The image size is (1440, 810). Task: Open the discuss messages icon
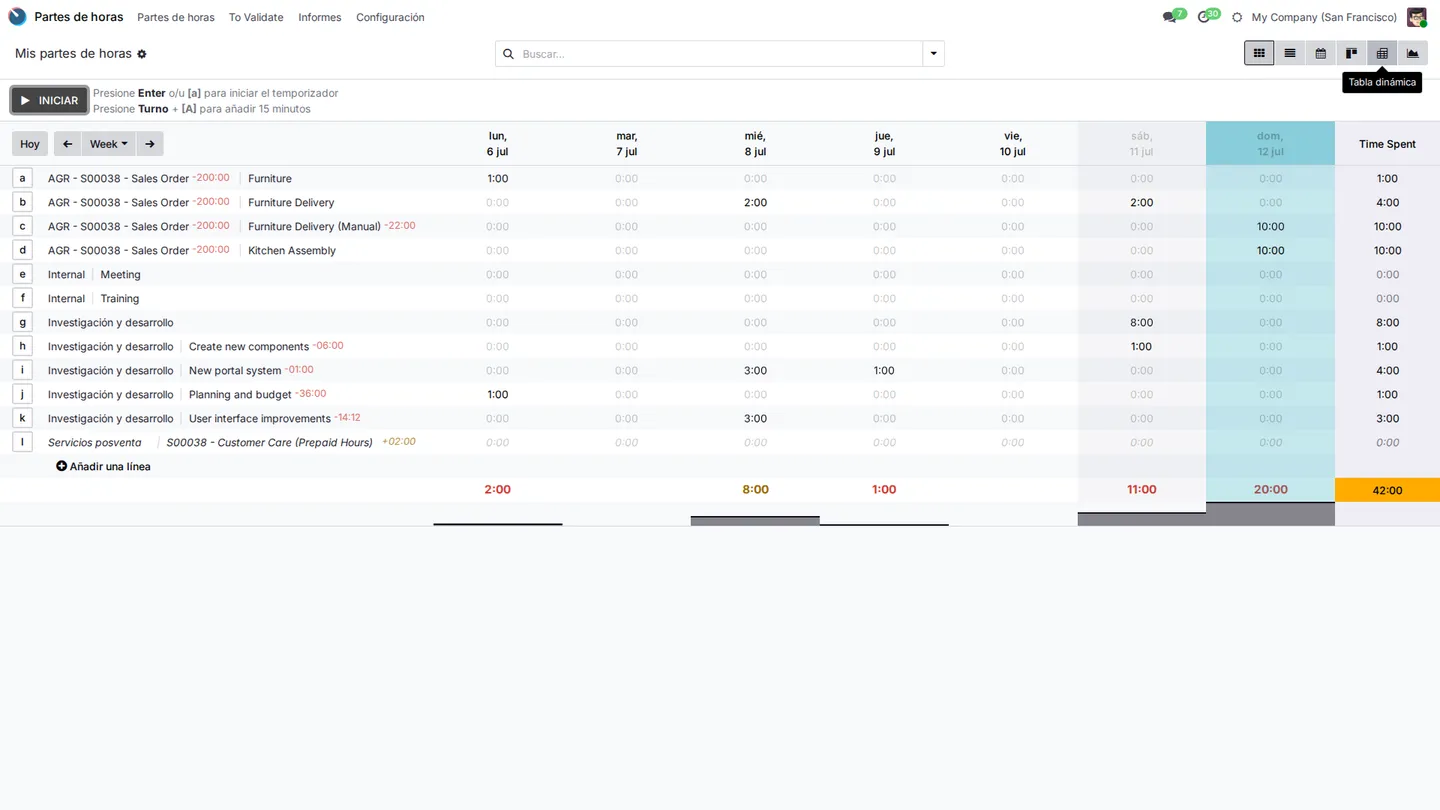click(1169, 17)
